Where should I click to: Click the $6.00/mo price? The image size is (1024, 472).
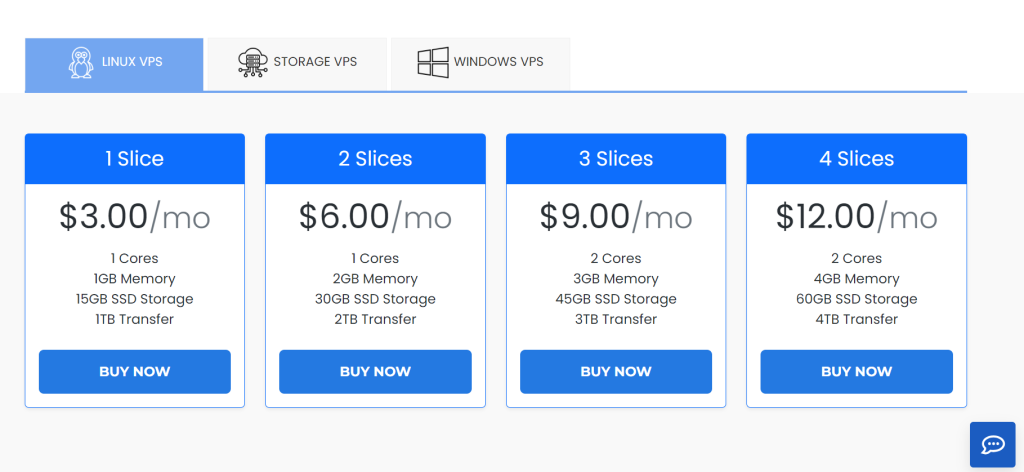(x=376, y=217)
